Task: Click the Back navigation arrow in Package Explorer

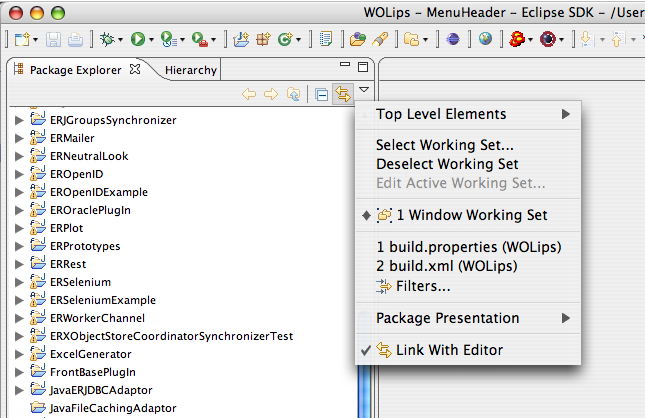Action: coord(249,94)
